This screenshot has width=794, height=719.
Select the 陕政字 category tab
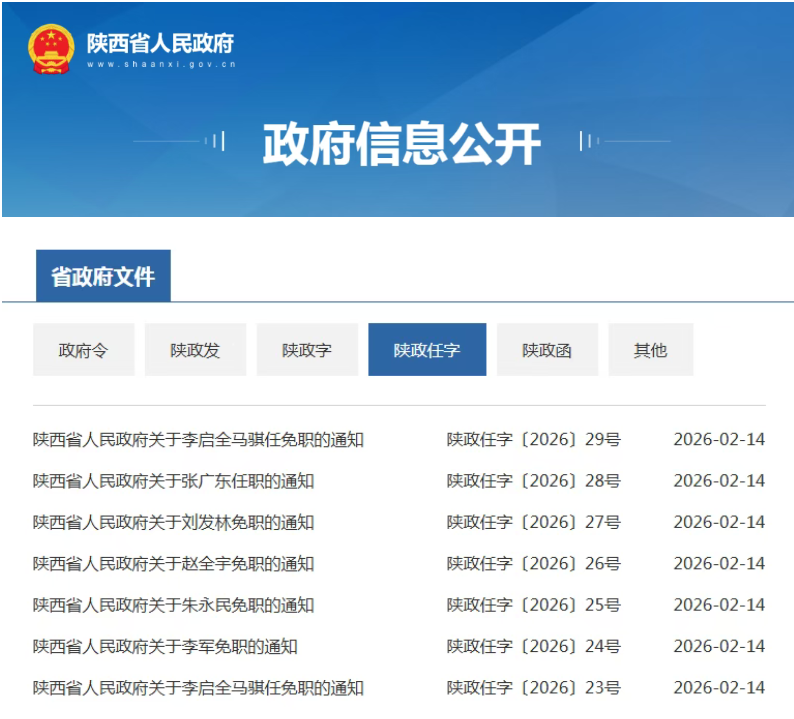pyautogui.click(x=307, y=350)
